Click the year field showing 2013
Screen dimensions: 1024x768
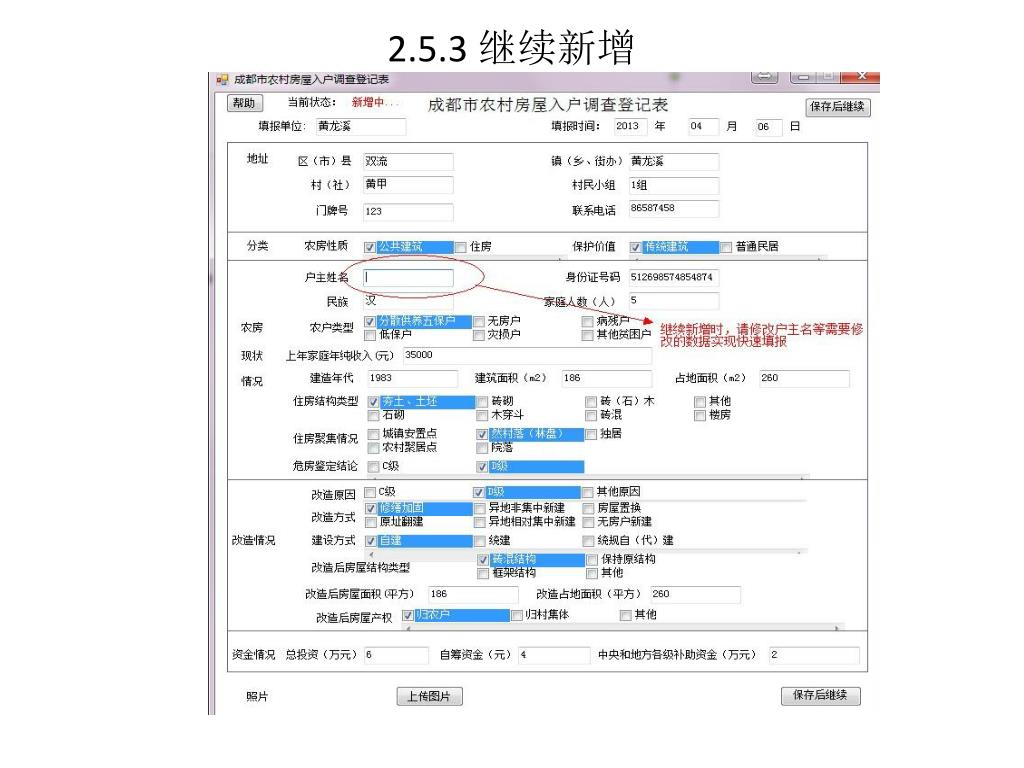pos(630,126)
